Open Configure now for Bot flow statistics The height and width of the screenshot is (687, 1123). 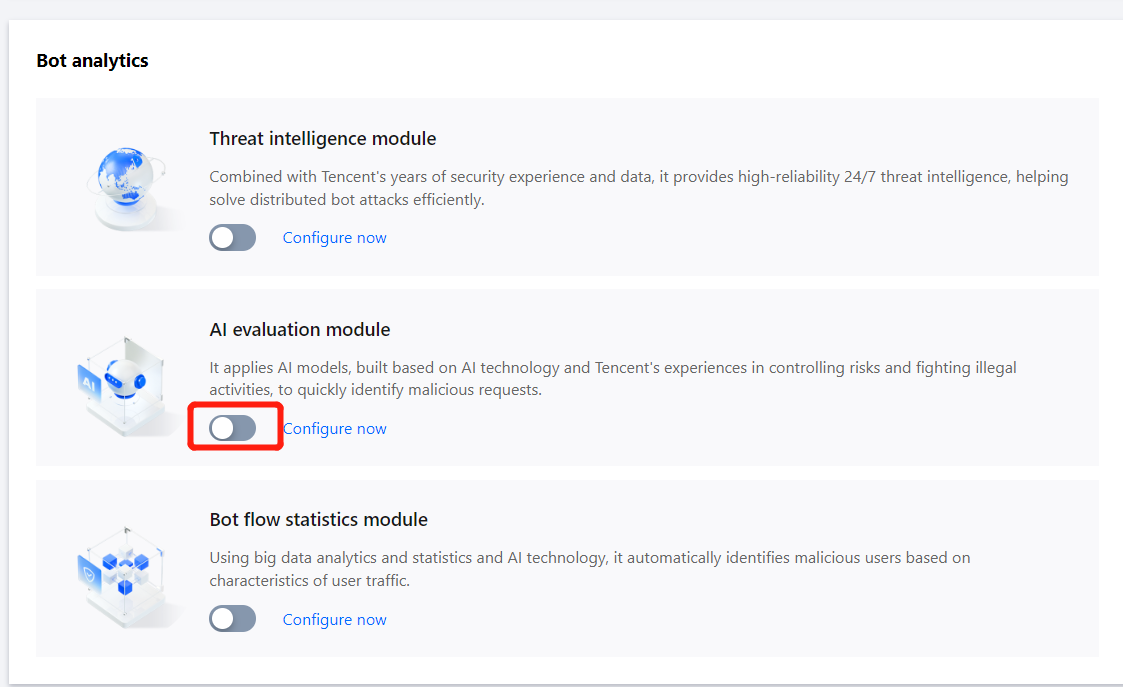(x=334, y=620)
